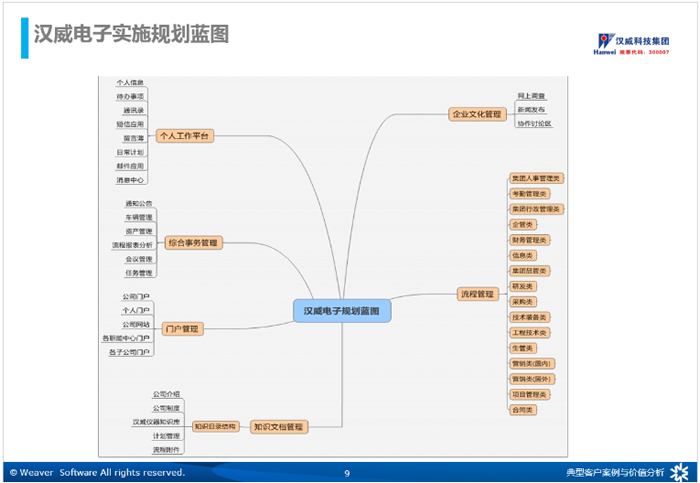
Task: Click the 新闻发布 leaf item
Action: click(x=531, y=110)
